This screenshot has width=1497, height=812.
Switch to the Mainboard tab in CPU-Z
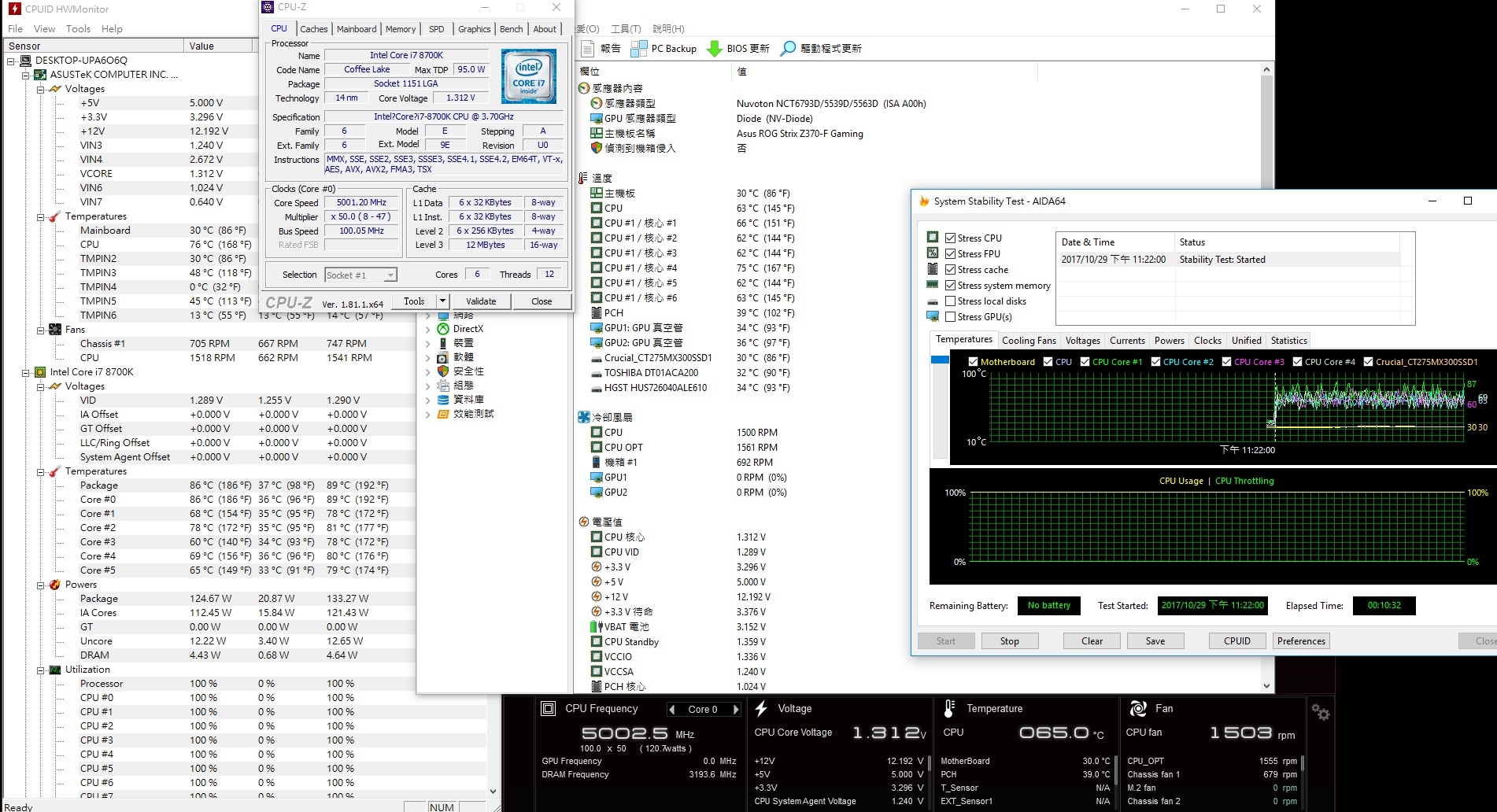click(357, 29)
